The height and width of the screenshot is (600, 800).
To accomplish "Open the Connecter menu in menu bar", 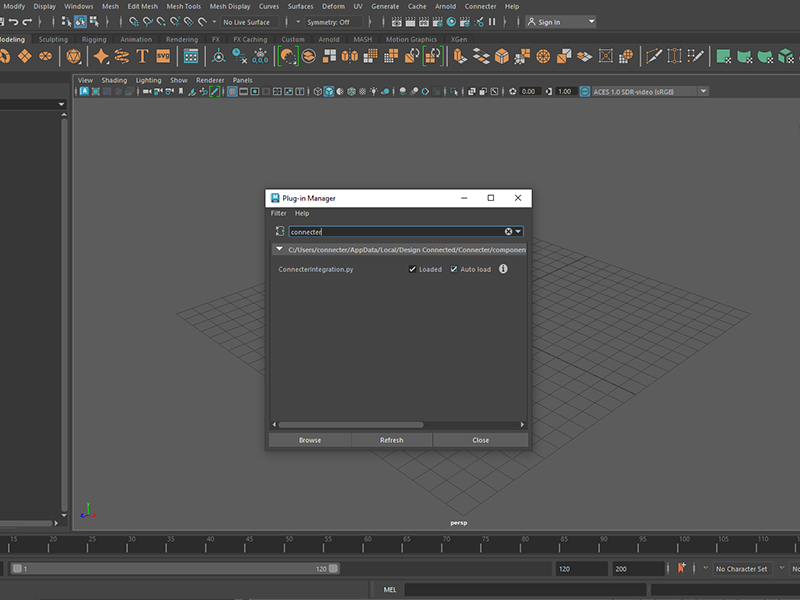I will click(x=480, y=6).
